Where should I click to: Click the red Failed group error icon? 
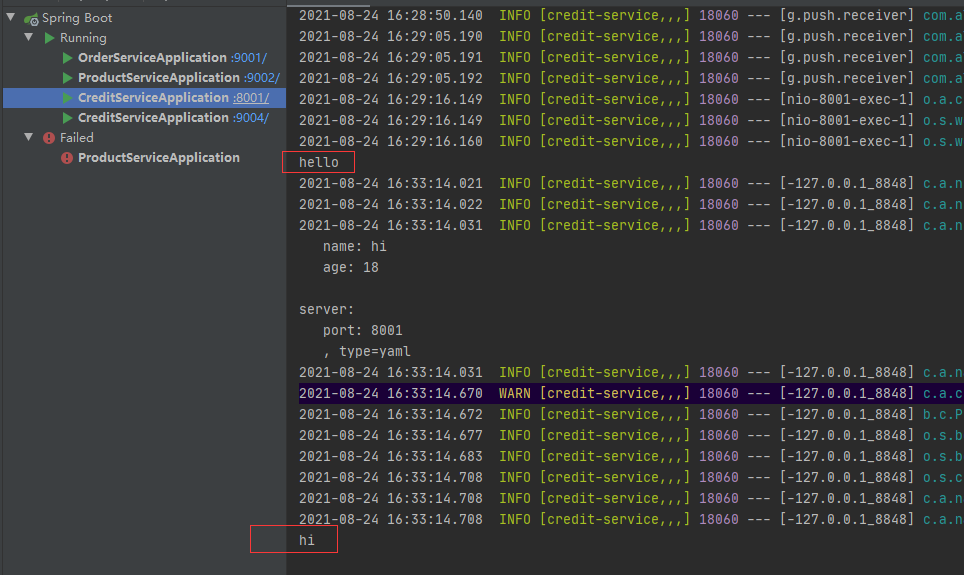[49, 138]
